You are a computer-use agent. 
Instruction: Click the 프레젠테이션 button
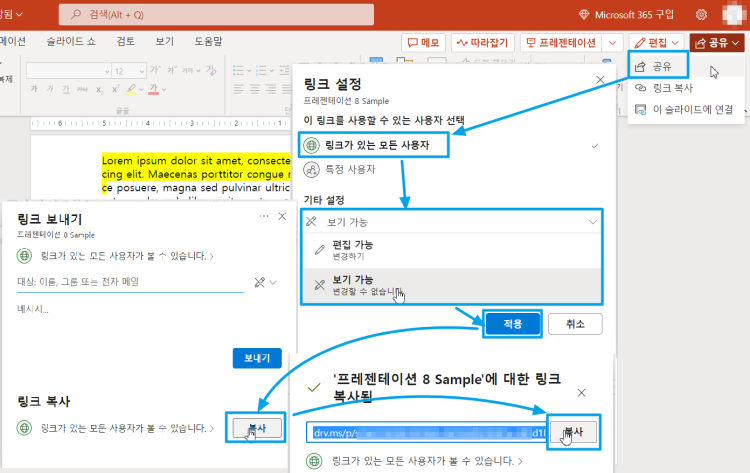[561, 43]
